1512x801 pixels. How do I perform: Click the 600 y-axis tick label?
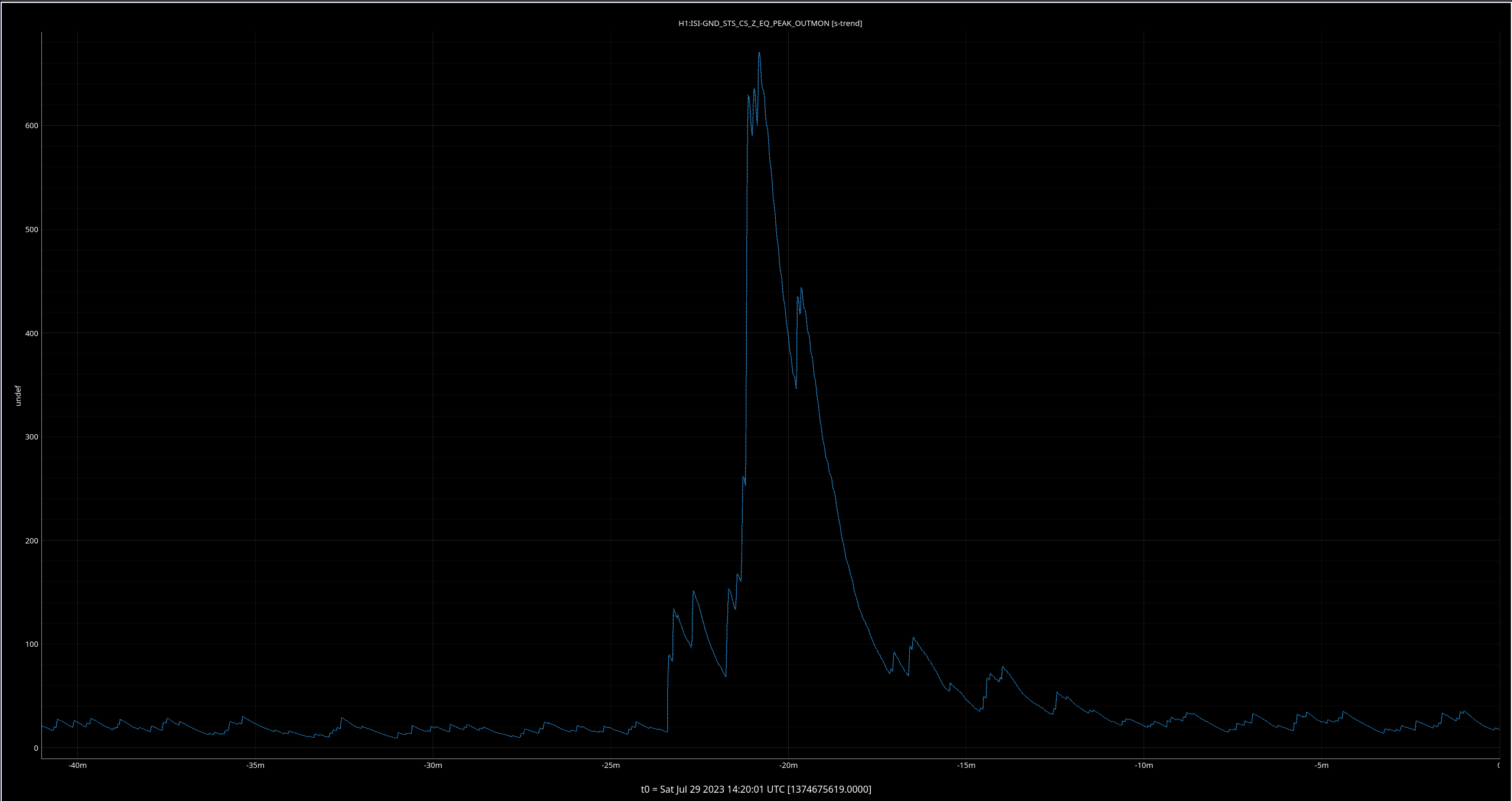[31, 126]
